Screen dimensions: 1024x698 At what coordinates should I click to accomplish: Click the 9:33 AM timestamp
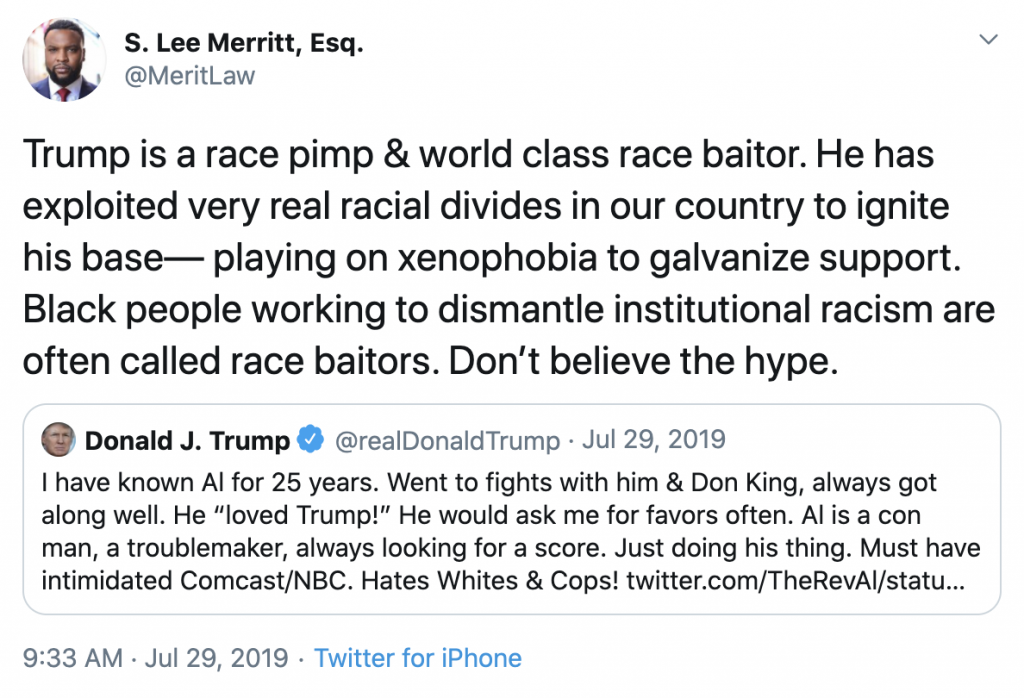[73, 658]
